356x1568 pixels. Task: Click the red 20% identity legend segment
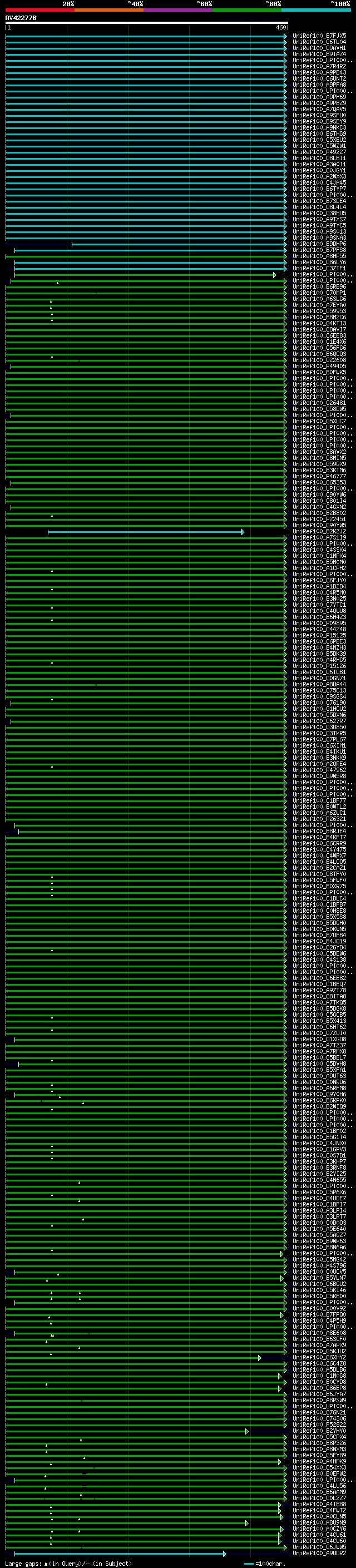39,10
